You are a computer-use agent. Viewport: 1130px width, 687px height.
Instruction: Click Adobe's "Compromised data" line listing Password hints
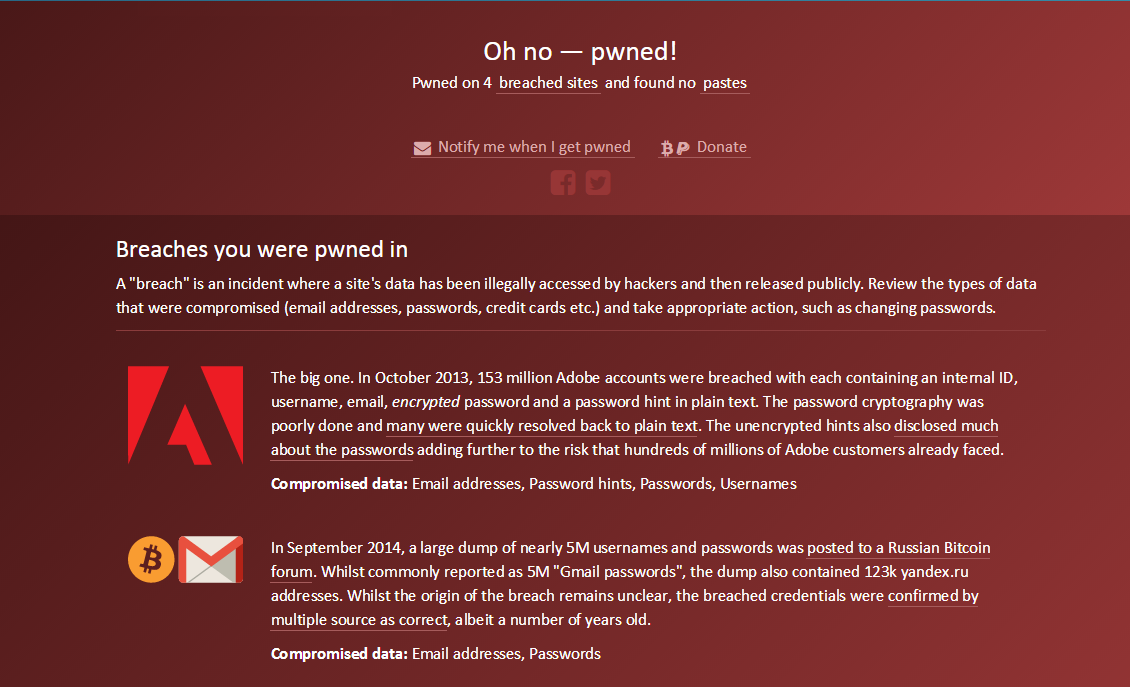tap(533, 484)
